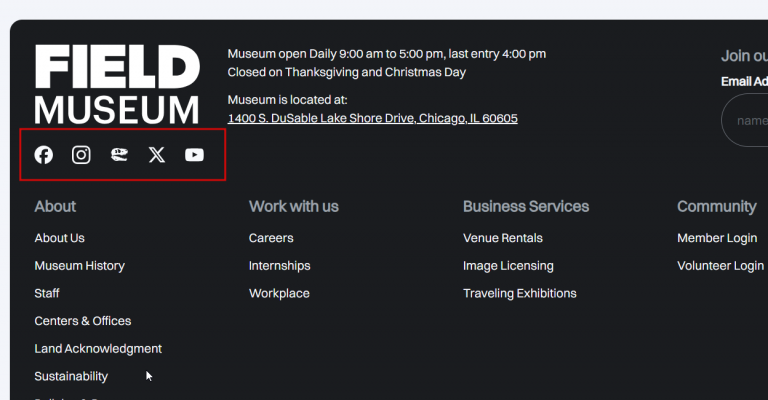Click the dinosaur skull social icon
The width and height of the screenshot is (768, 400).
119,155
